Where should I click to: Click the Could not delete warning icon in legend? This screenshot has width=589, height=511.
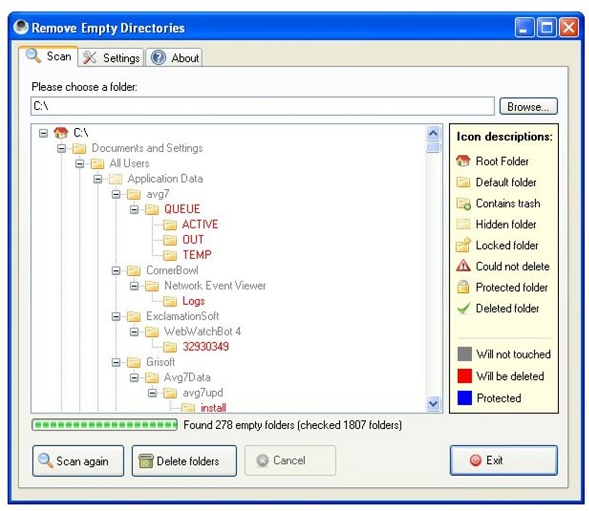463,266
